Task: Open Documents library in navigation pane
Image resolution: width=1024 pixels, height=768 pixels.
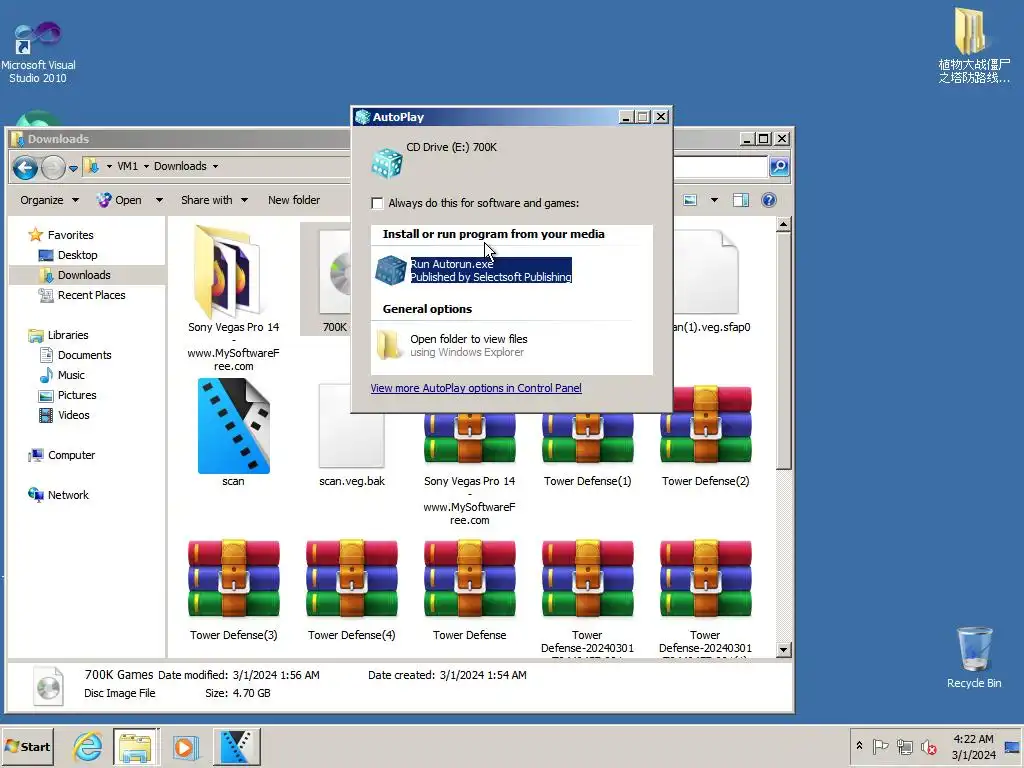Action: pyautogui.click(x=75, y=355)
